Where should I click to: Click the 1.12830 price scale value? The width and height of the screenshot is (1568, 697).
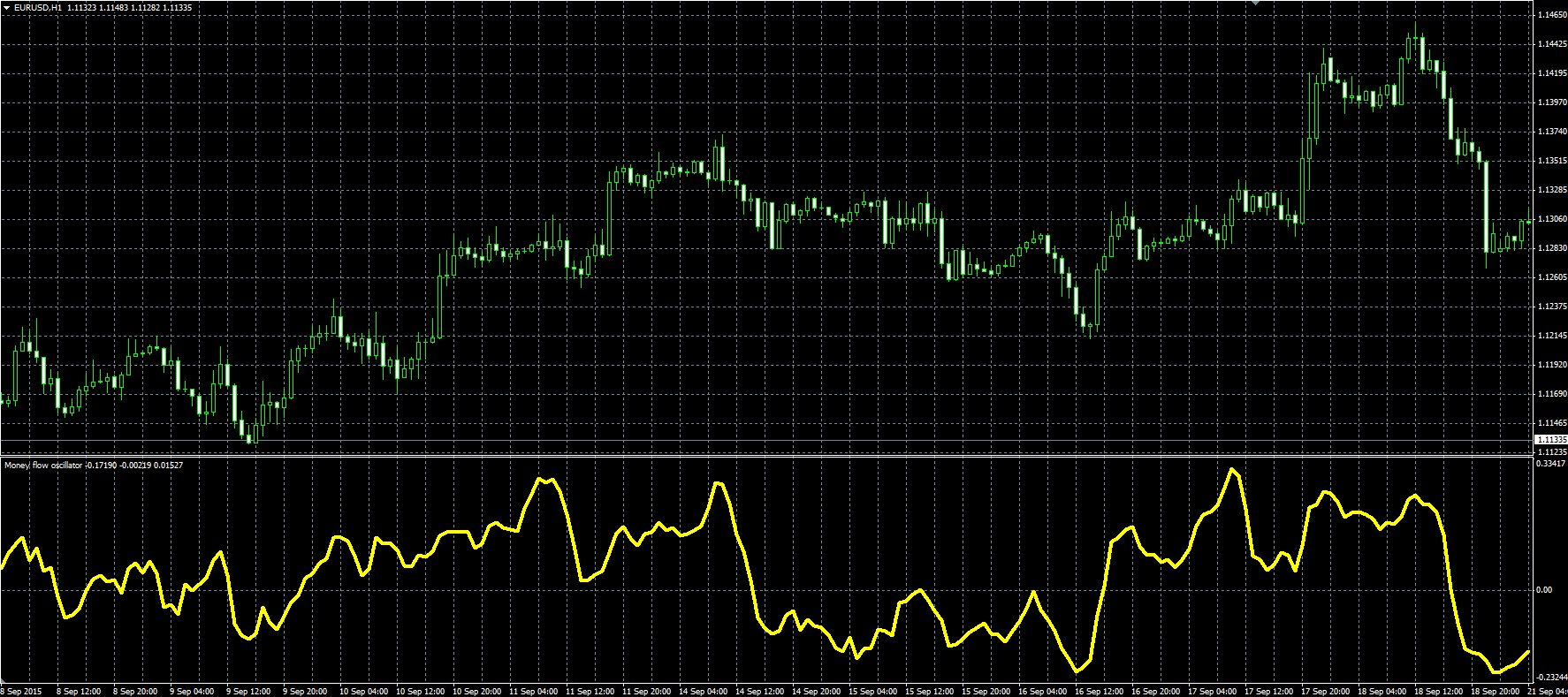coord(1553,248)
